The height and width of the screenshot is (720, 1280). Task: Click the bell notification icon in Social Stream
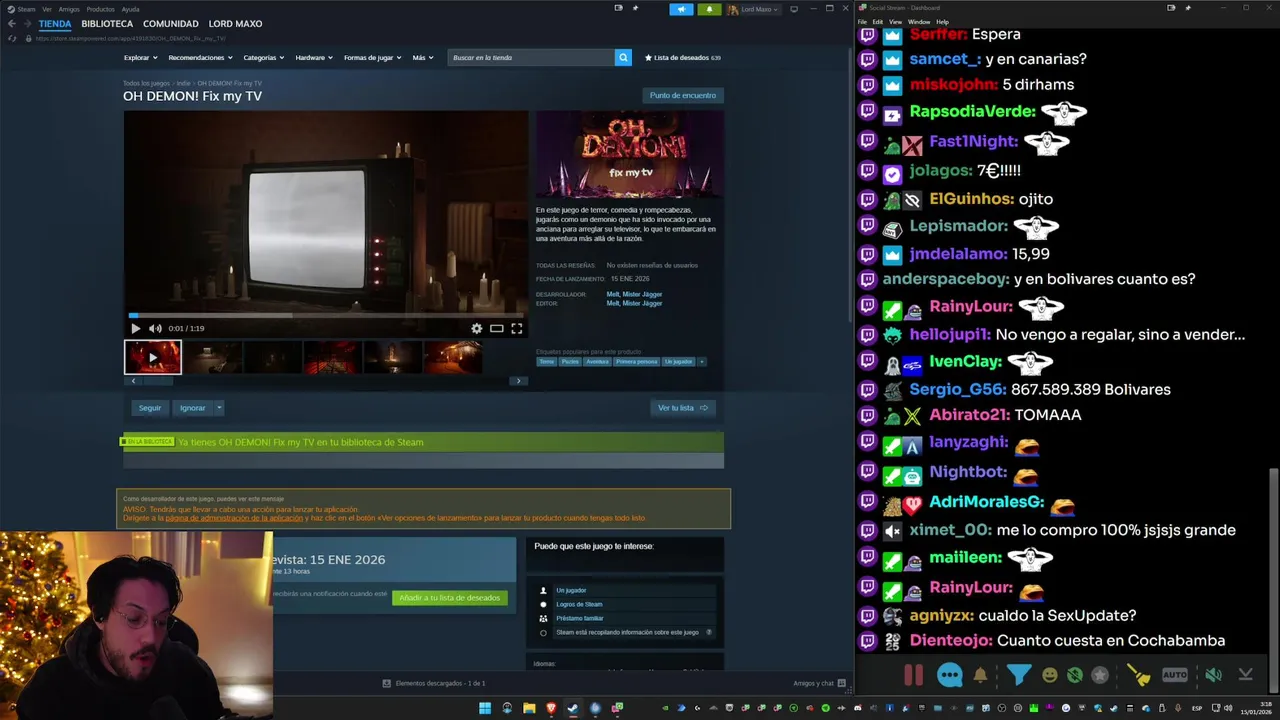pos(980,675)
